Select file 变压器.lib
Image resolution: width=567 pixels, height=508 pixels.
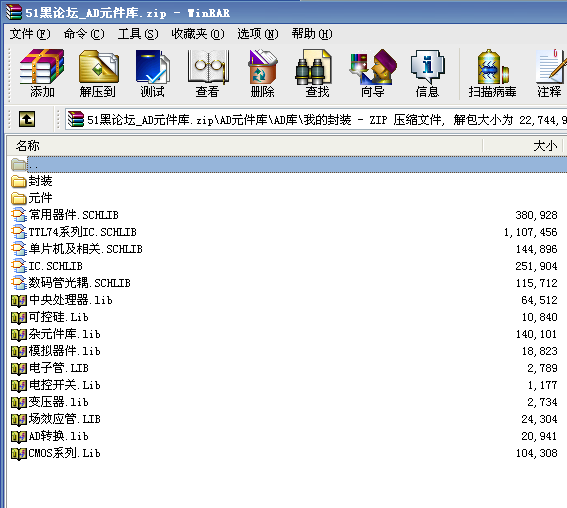[59, 402]
